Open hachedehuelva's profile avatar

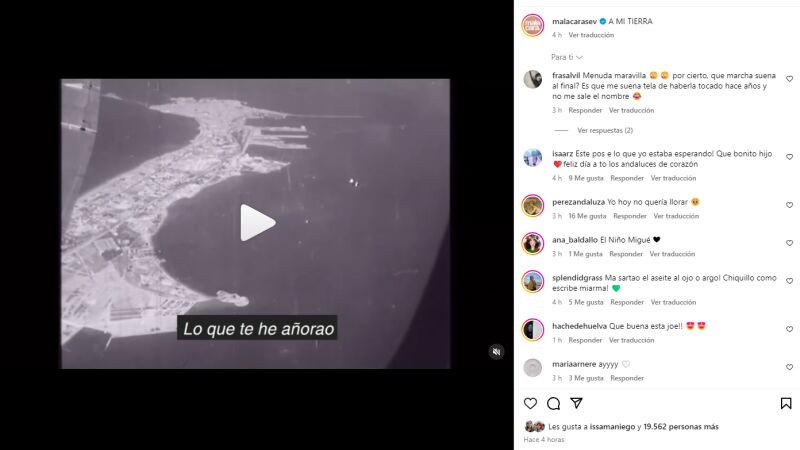pos(533,330)
